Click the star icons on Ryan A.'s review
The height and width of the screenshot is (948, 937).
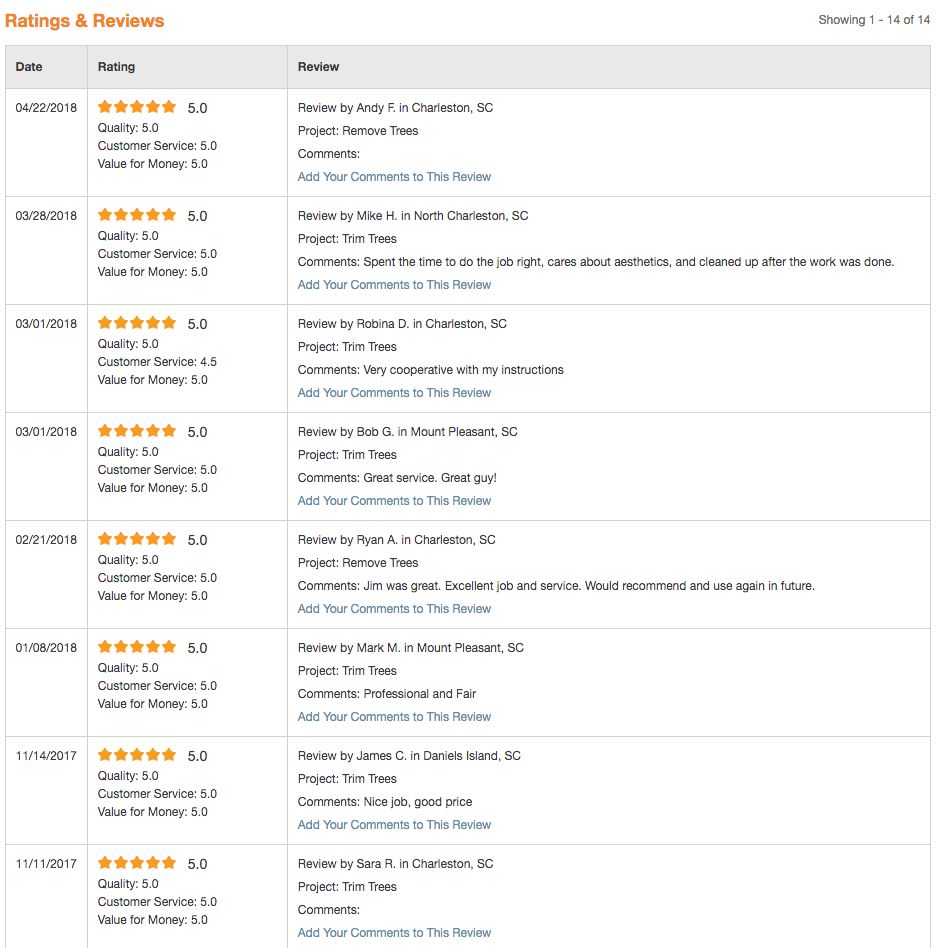136,538
